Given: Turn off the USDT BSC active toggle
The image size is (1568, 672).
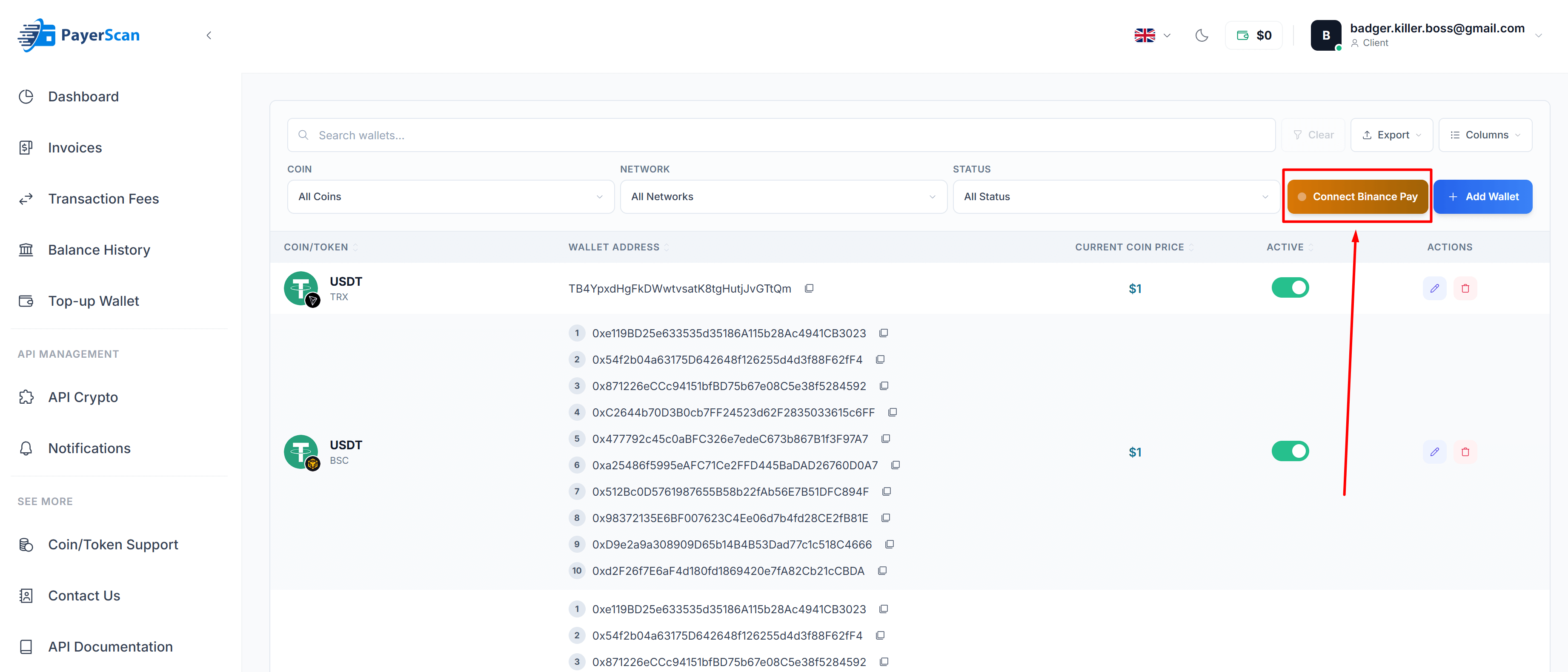Looking at the screenshot, I should click(x=1290, y=451).
